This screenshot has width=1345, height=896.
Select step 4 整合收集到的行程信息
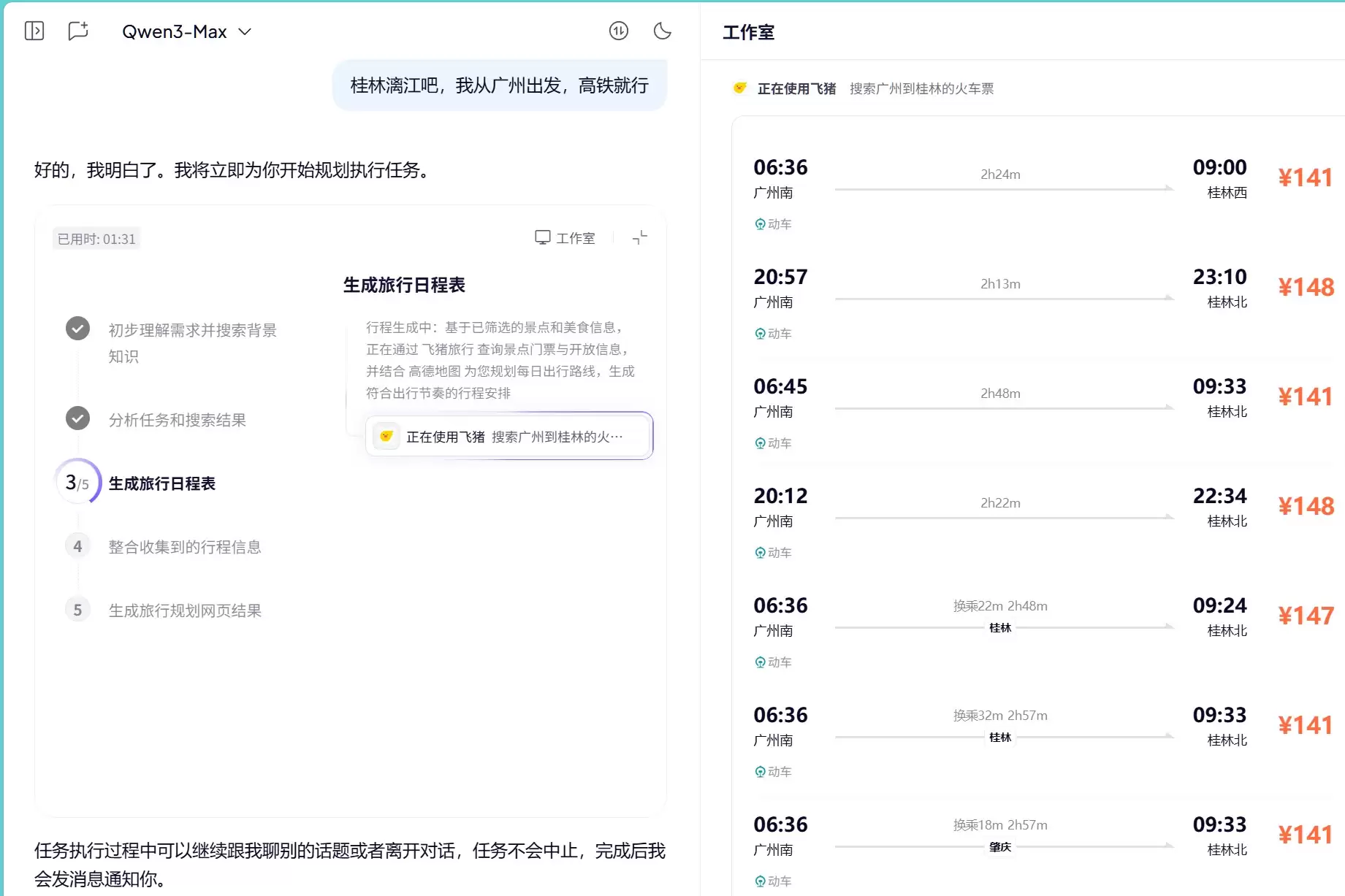tap(184, 547)
